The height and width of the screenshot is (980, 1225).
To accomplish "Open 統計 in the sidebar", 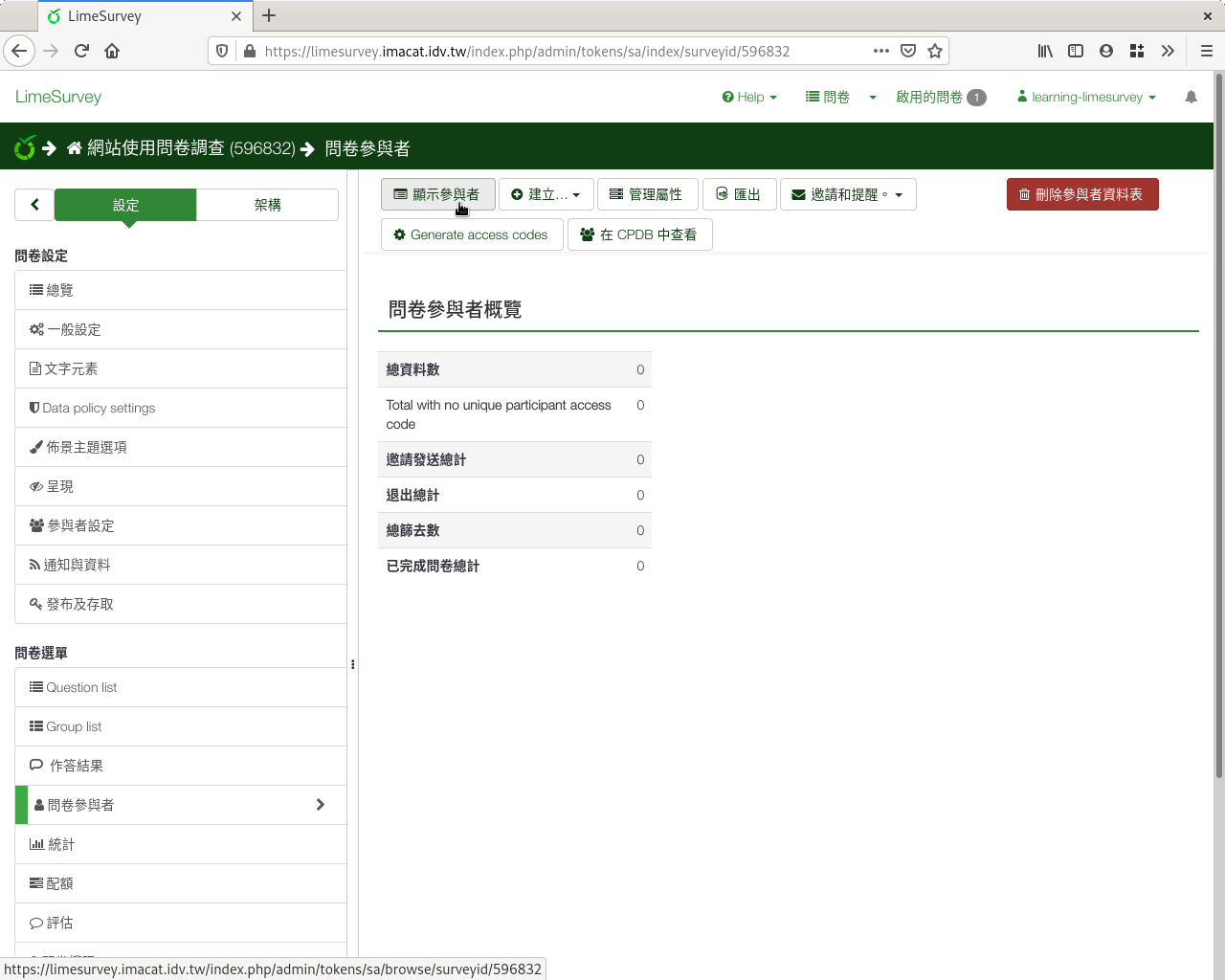I will (x=181, y=844).
